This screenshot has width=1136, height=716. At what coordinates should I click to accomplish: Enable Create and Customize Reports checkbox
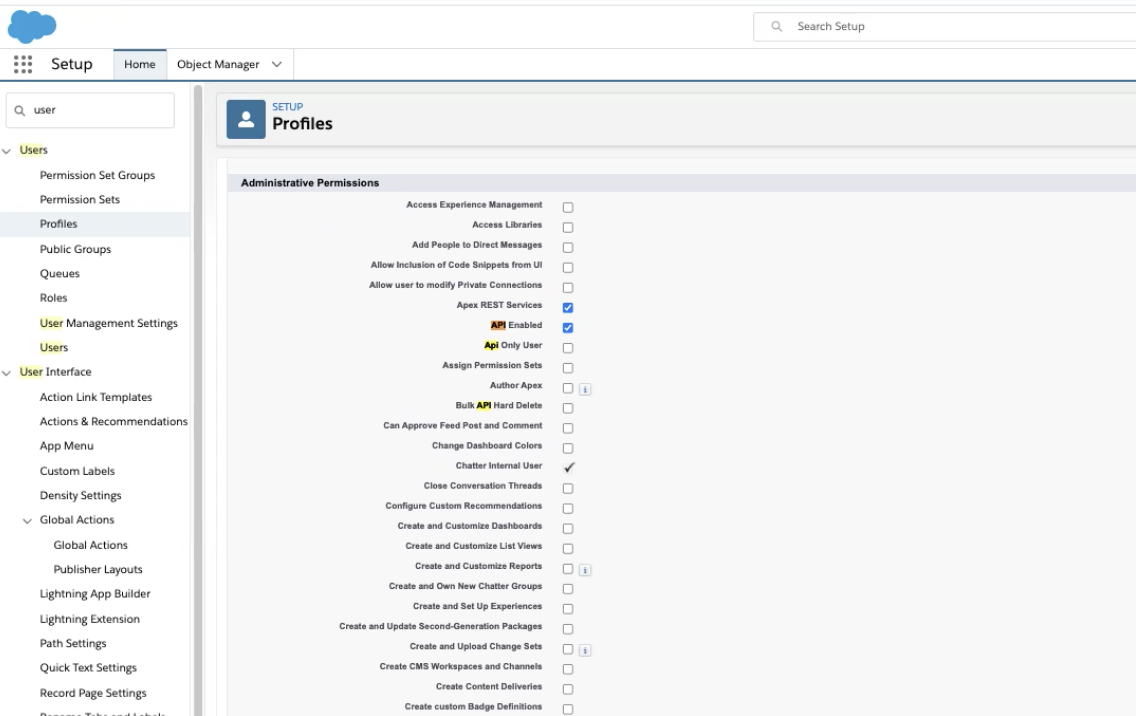tap(568, 569)
